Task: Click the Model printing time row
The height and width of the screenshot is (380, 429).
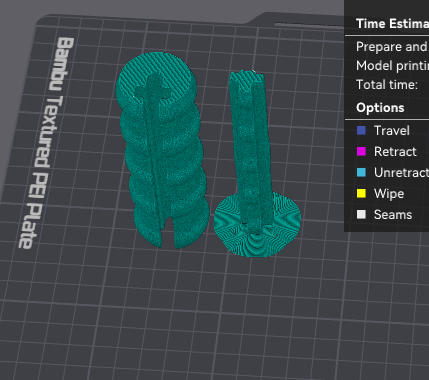Action: 392,66
